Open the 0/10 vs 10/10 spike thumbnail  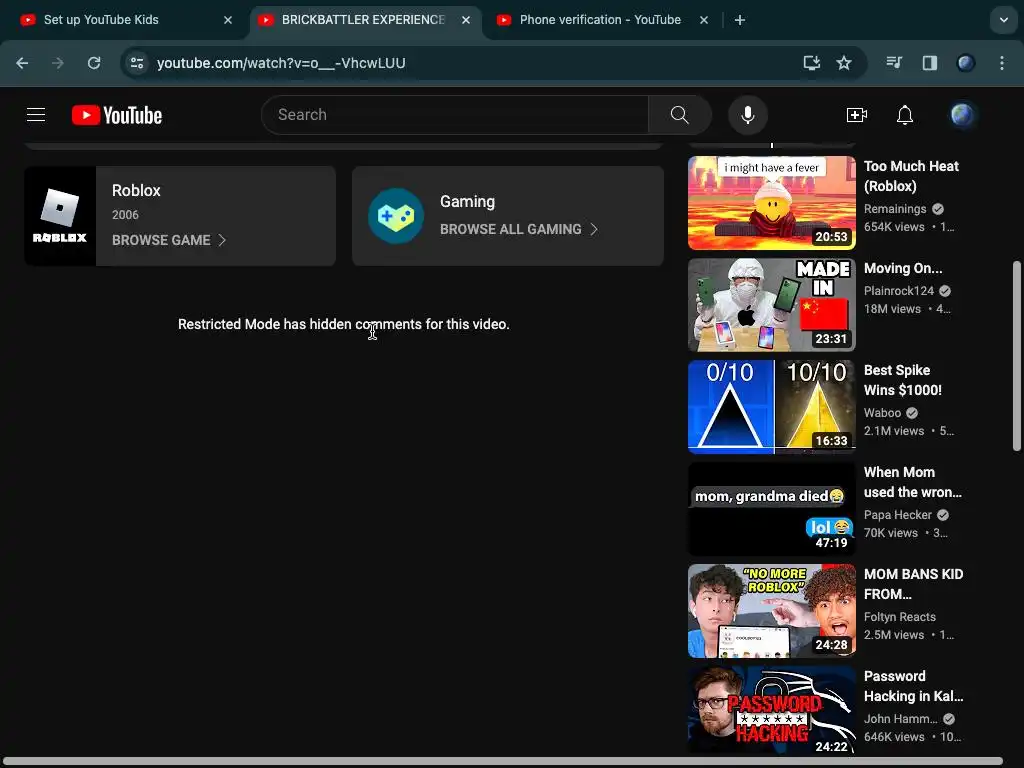tap(772, 407)
